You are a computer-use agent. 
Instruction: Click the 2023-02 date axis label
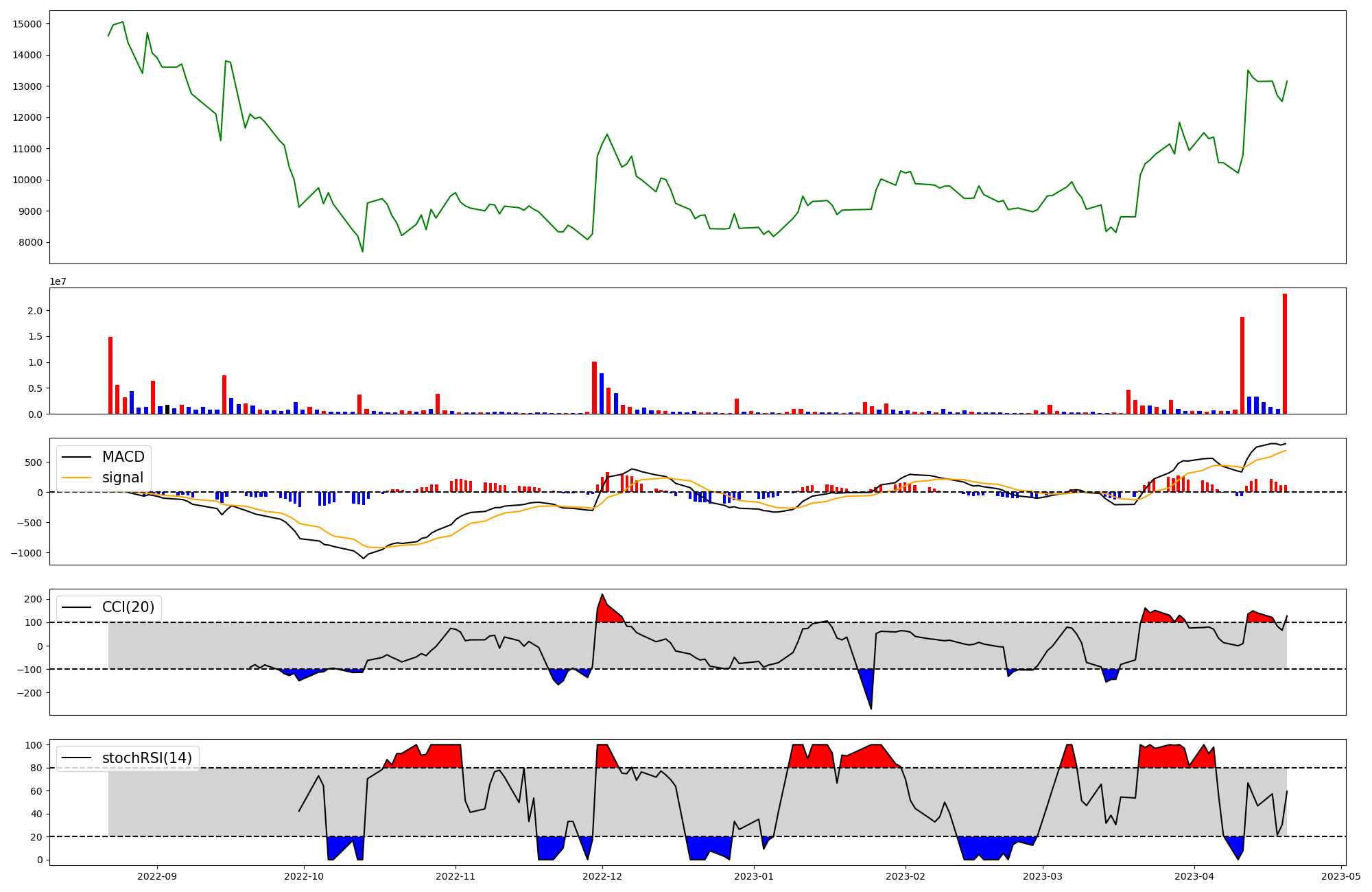(x=906, y=876)
